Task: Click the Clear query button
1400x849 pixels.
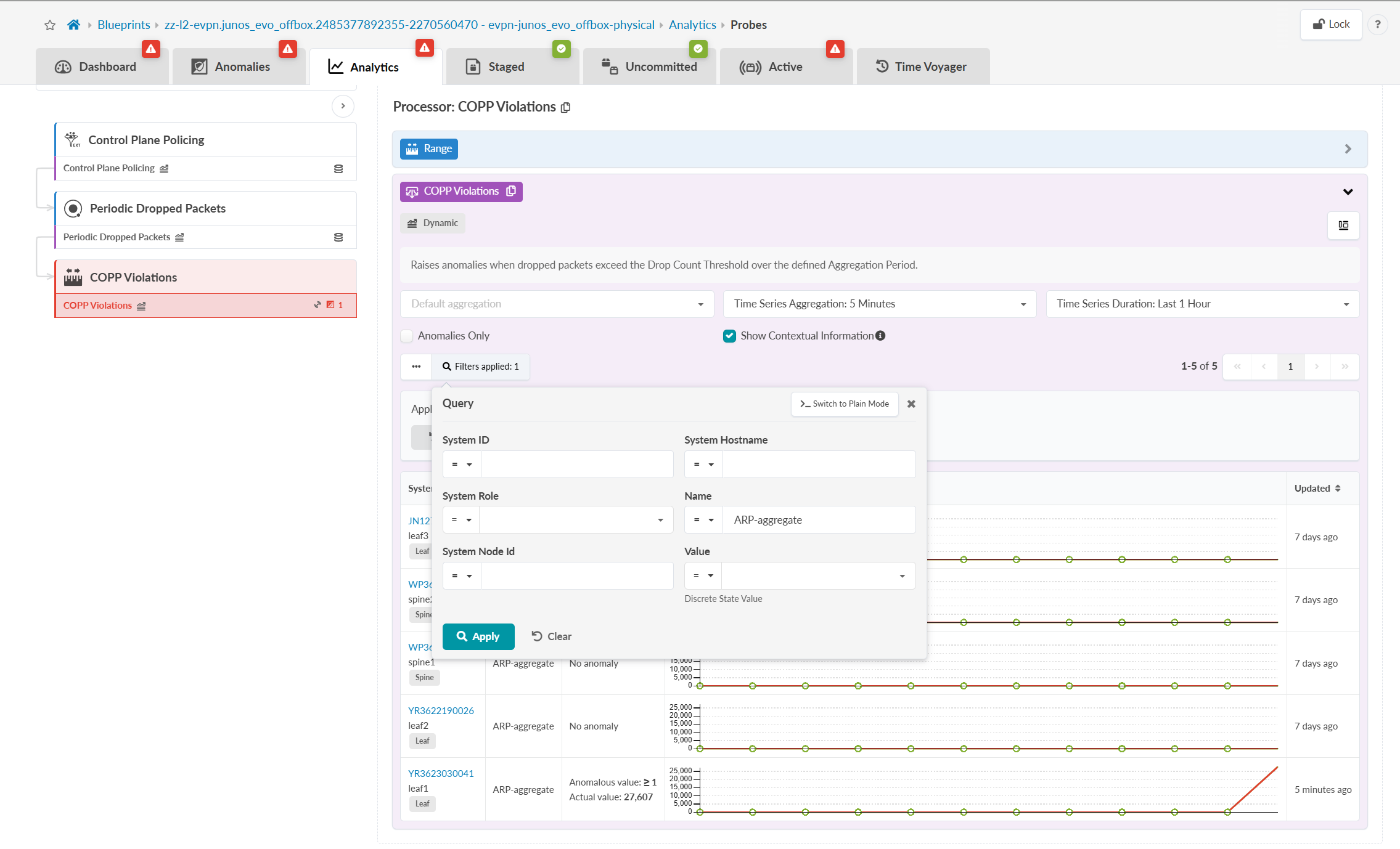Action: [552, 636]
